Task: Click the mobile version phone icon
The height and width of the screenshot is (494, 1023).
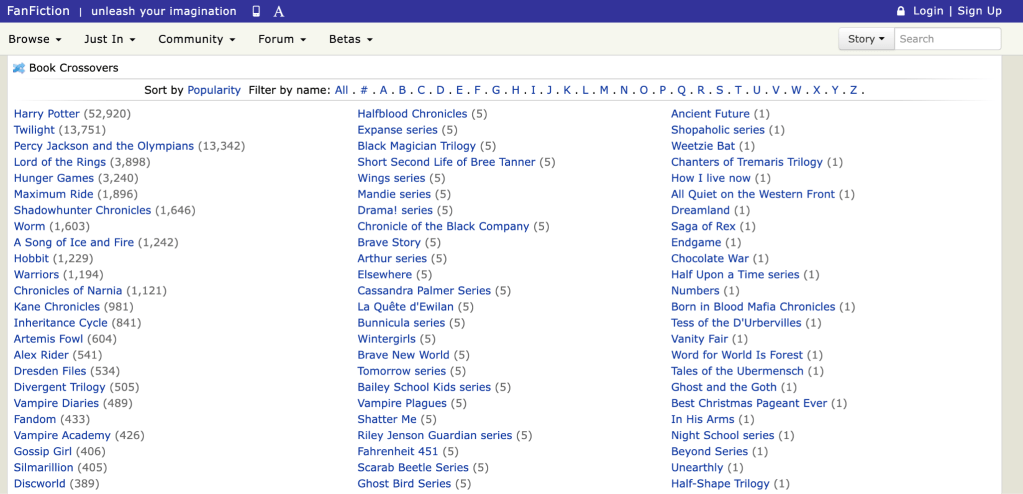Action: coord(256,11)
